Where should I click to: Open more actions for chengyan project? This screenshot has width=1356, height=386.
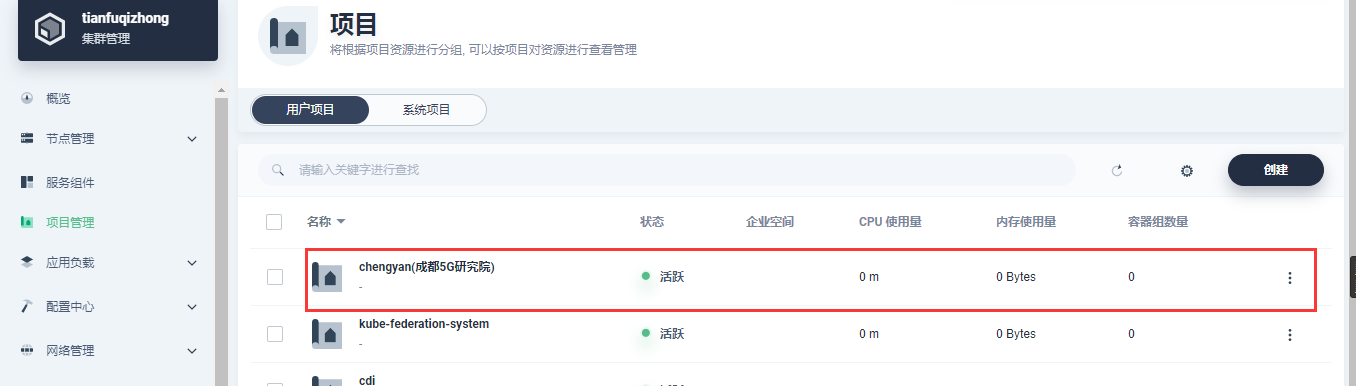coord(1289,277)
